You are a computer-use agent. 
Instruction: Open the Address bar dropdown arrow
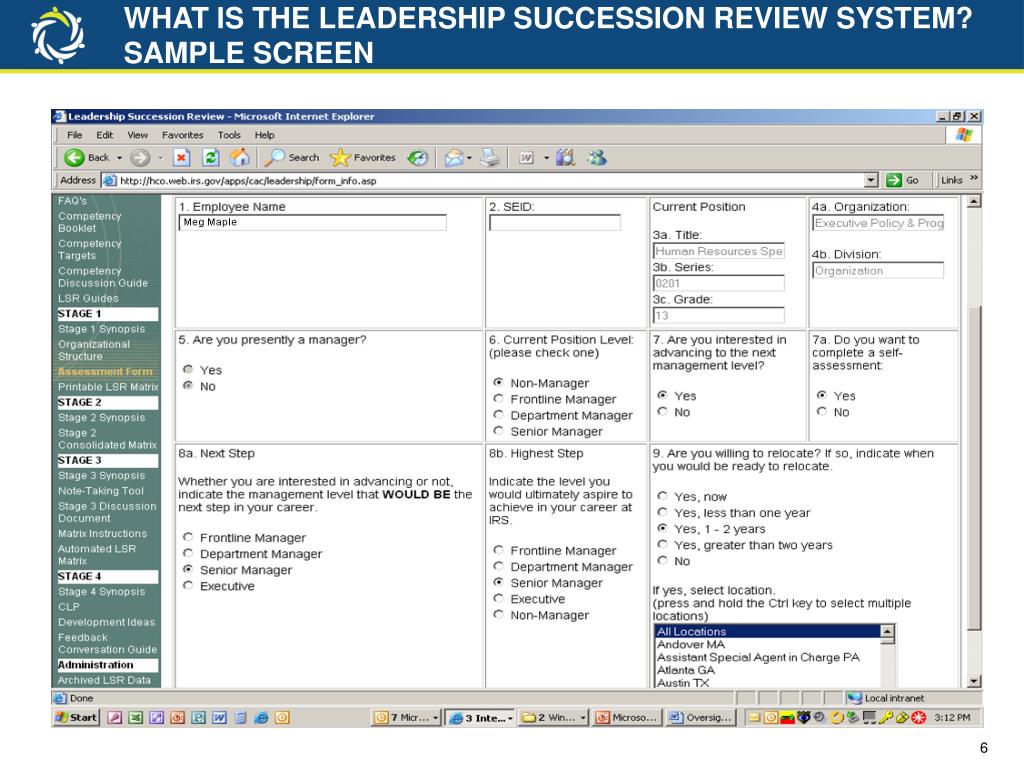(871, 180)
